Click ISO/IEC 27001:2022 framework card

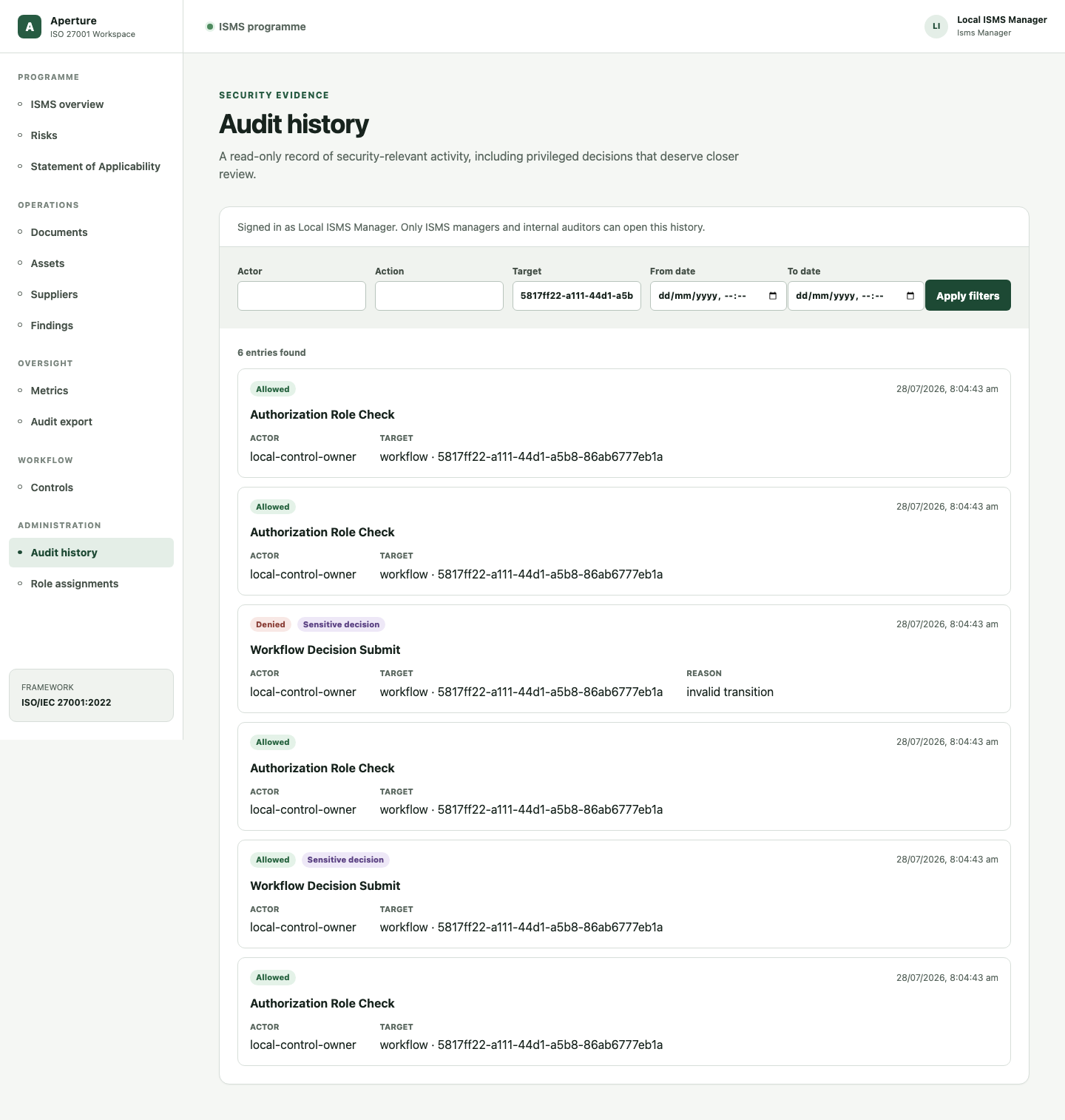(x=91, y=695)
